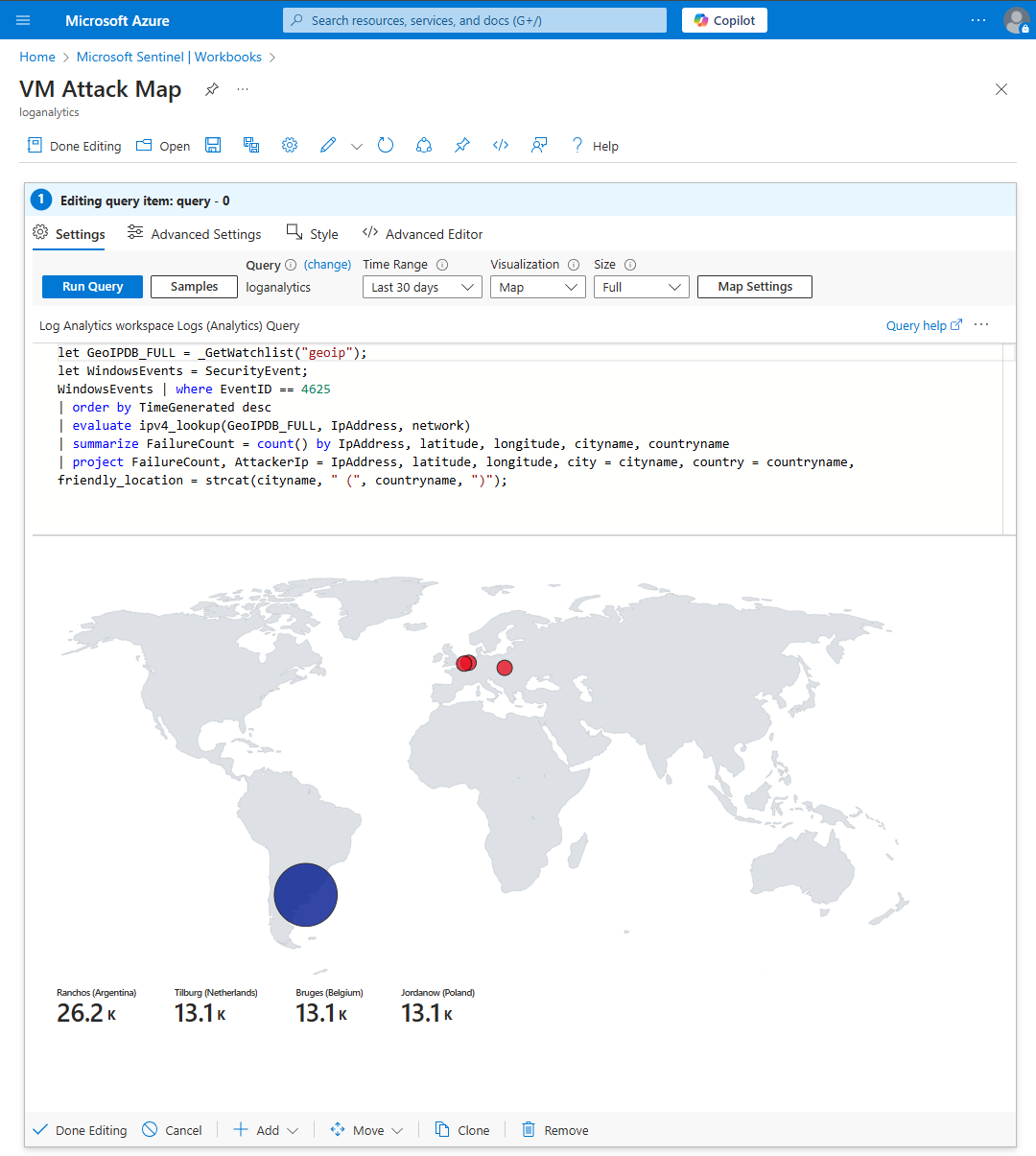Click the change link next to Query
1036x1156 pixels.
coord(328,264)
